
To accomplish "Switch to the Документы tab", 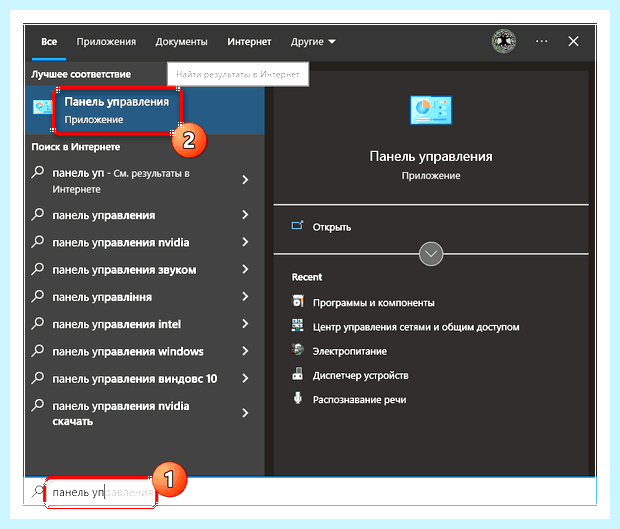I will [181, 42].
